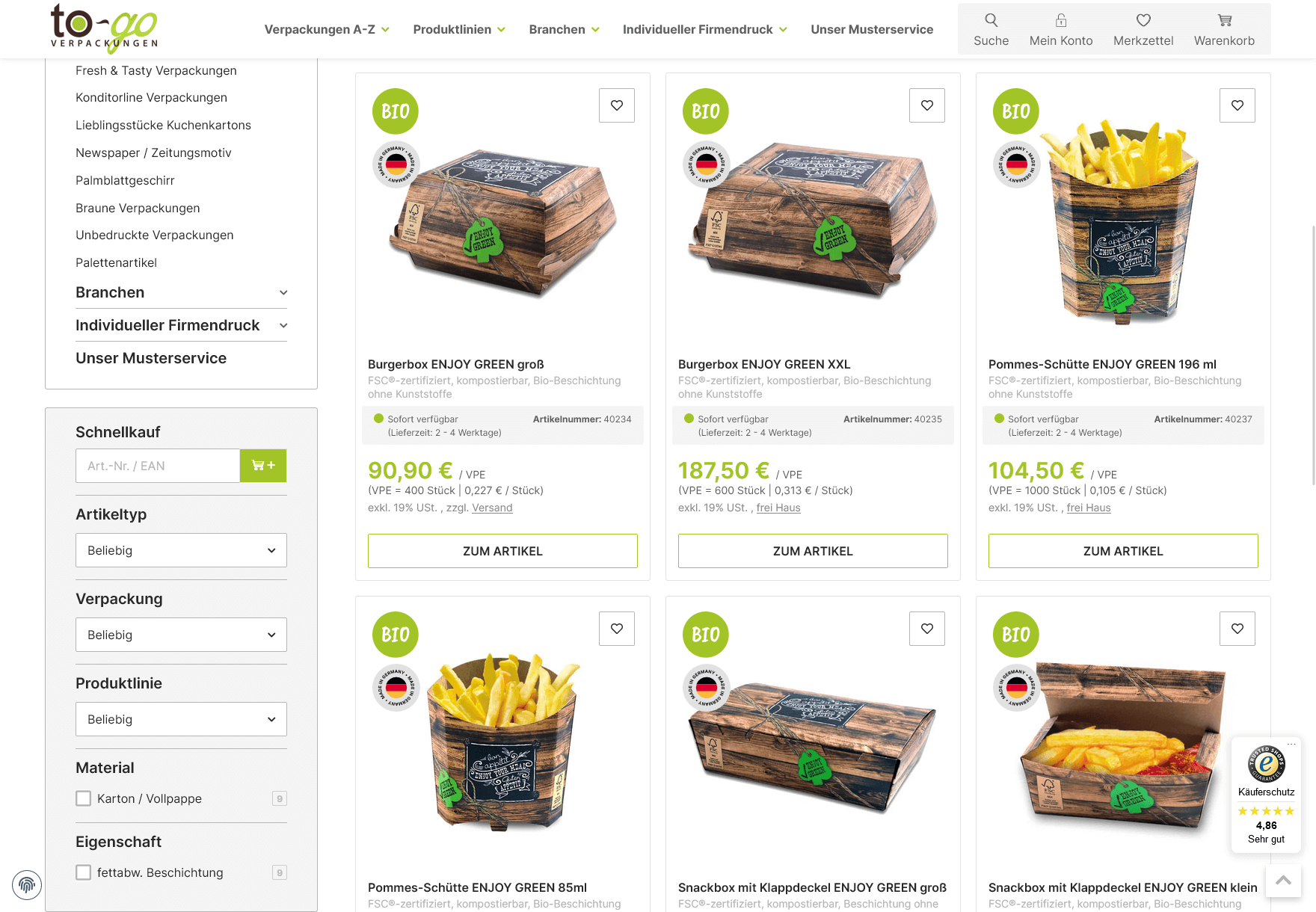This screenshot has width=1316, height=912.
Task: Open Unser Musterservice in top navigation
Action: [872, 29]
